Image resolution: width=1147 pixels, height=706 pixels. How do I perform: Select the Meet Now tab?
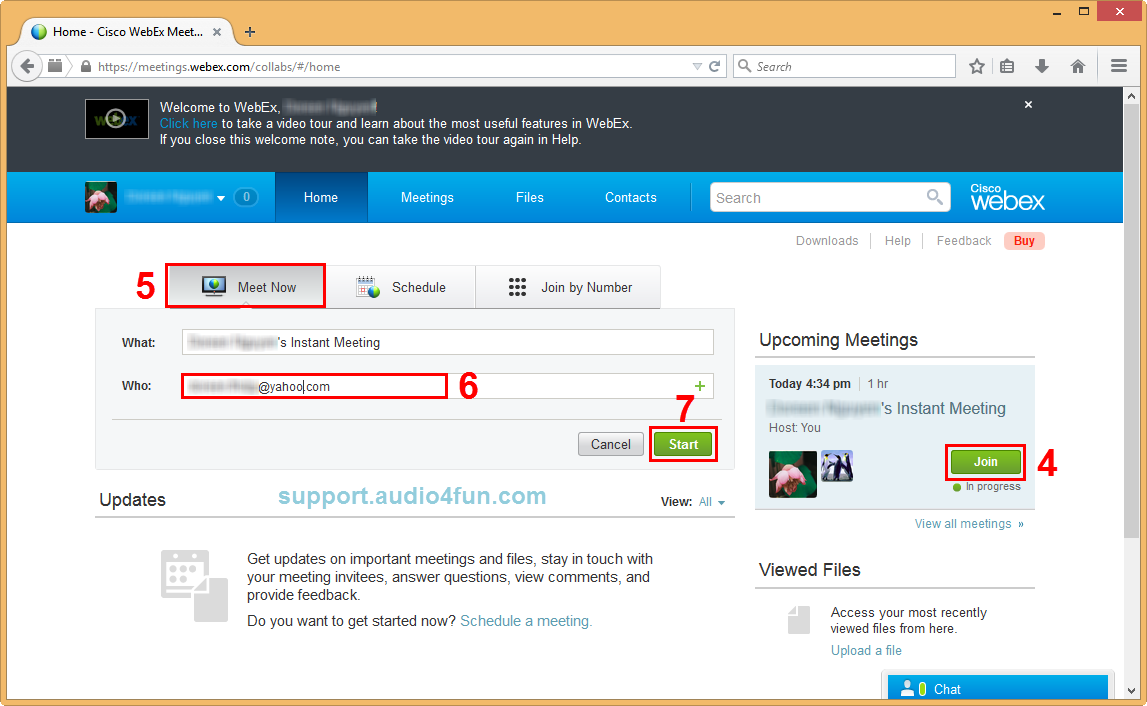[246, 286]
